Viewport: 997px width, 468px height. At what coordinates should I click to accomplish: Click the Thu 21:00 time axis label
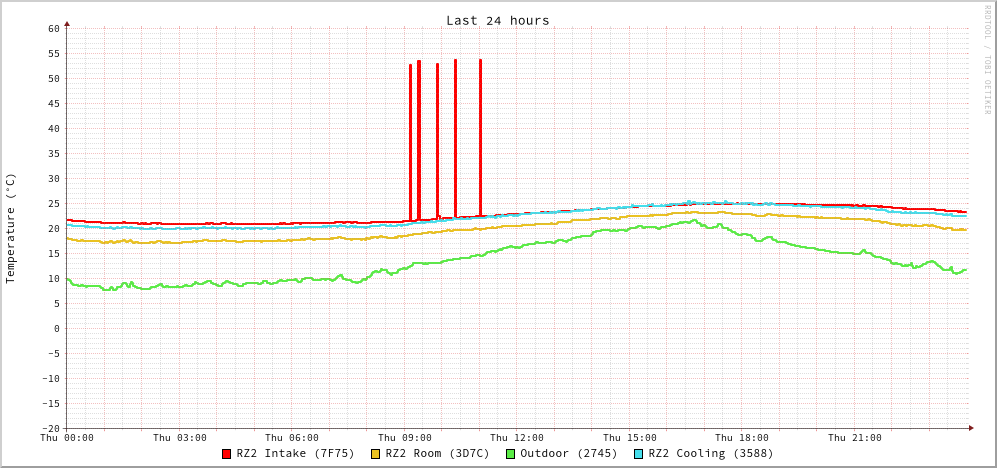pos(855,437)
